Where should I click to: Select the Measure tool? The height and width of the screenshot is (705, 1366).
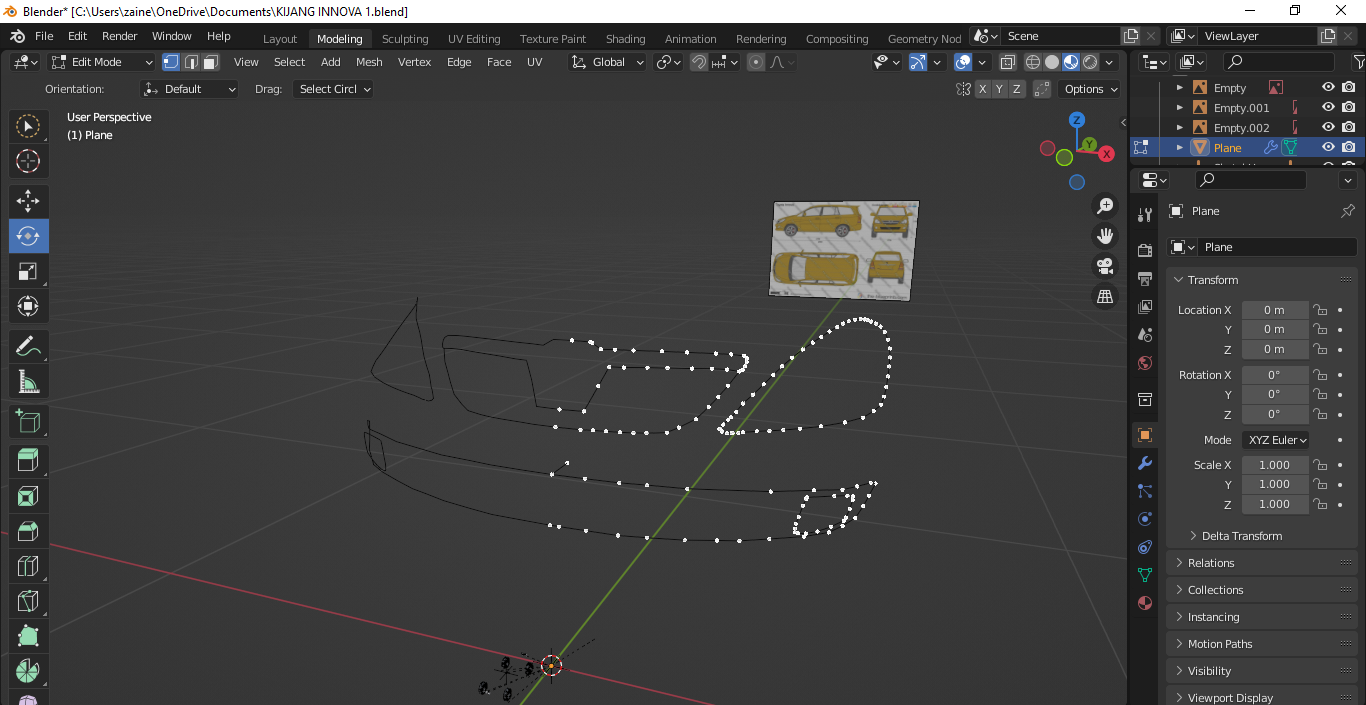tap(28, 381)
